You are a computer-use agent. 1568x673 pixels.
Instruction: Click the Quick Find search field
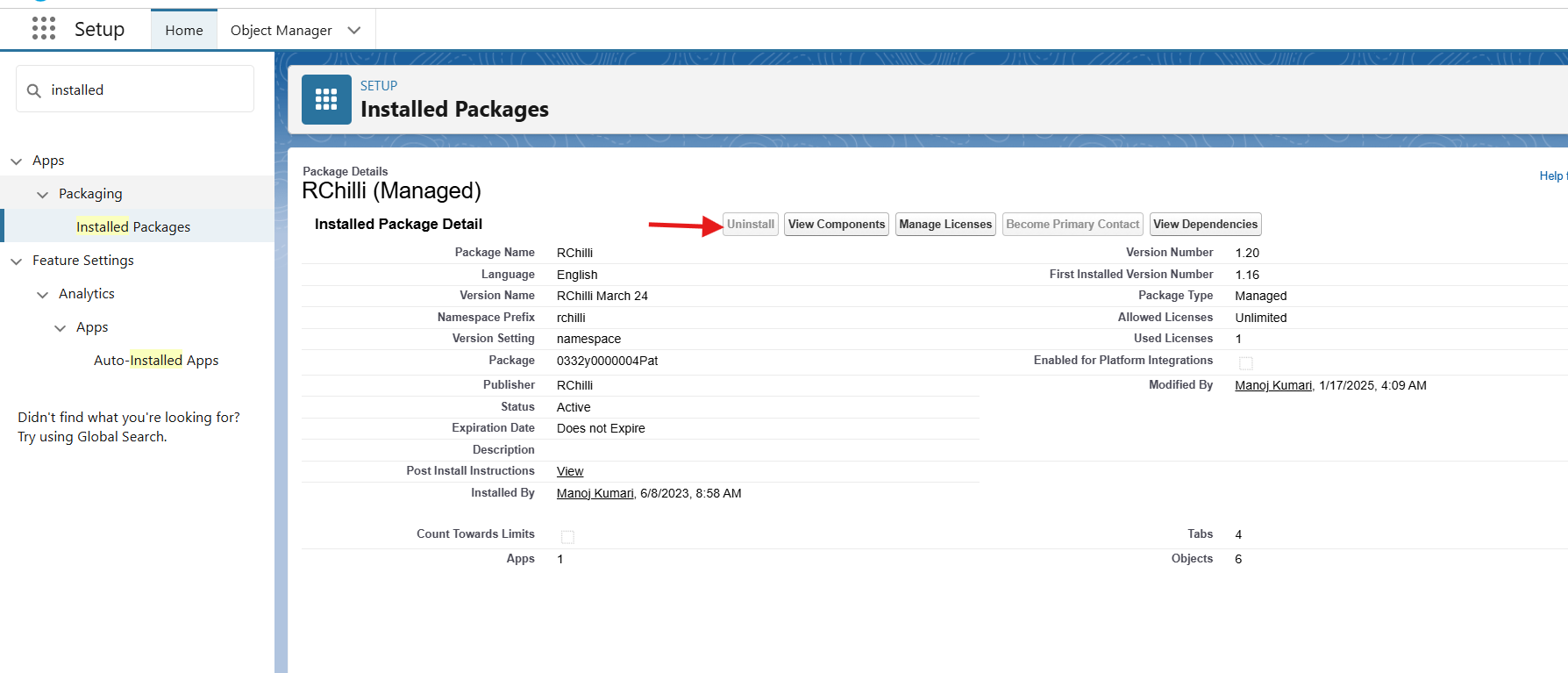click(x=135, y=89)
